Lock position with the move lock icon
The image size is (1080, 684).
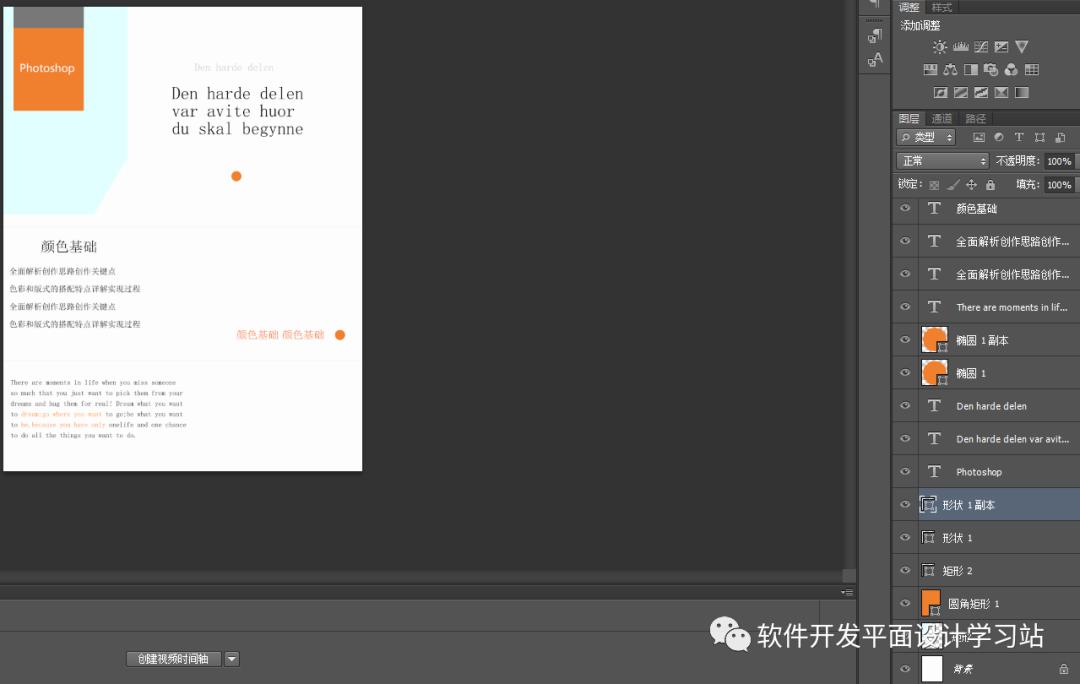tap(971, 183)
